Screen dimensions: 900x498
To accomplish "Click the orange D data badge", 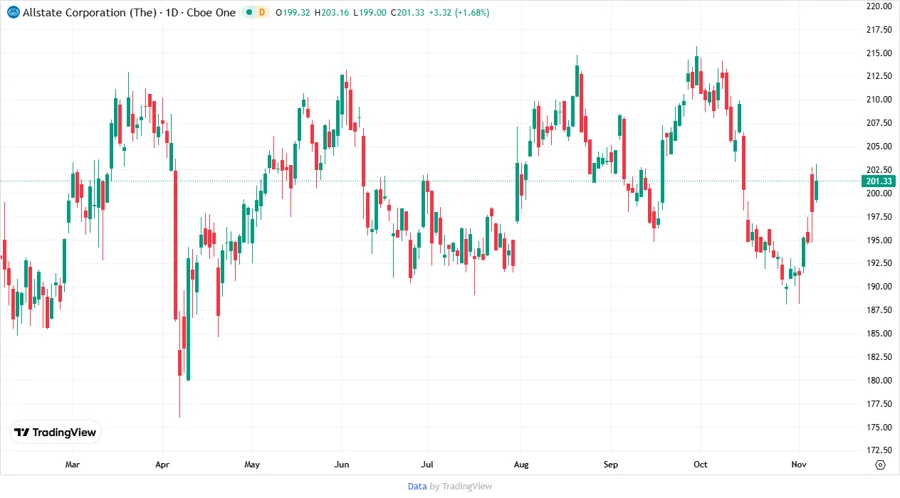I will click(x=262, y=12).
